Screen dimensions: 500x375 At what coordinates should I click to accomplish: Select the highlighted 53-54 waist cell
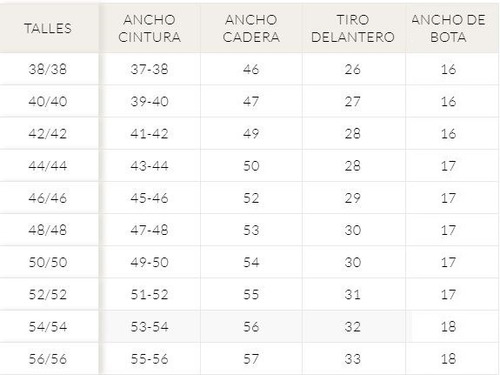click(x=150, y=327)
